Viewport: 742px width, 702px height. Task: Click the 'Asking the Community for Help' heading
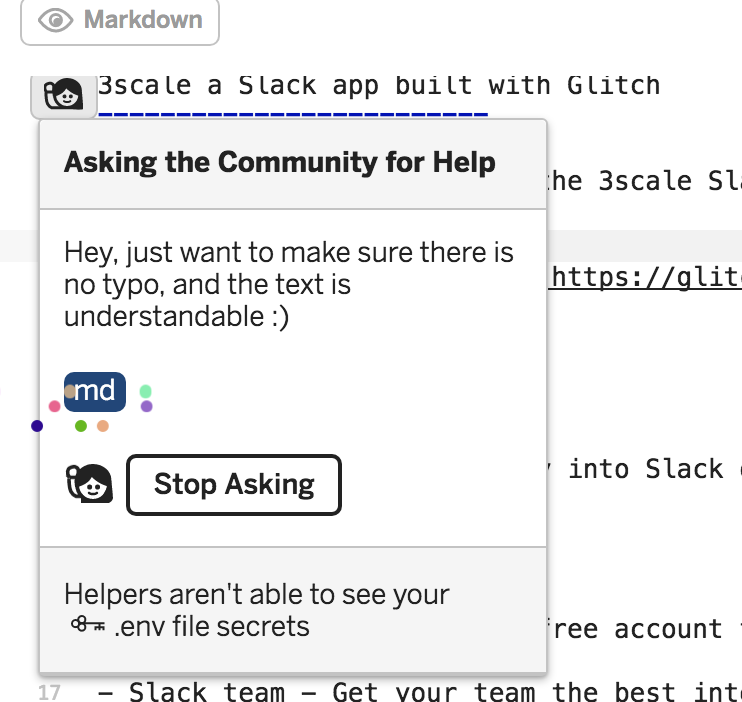pyautogui.click(x=280, y=163)
